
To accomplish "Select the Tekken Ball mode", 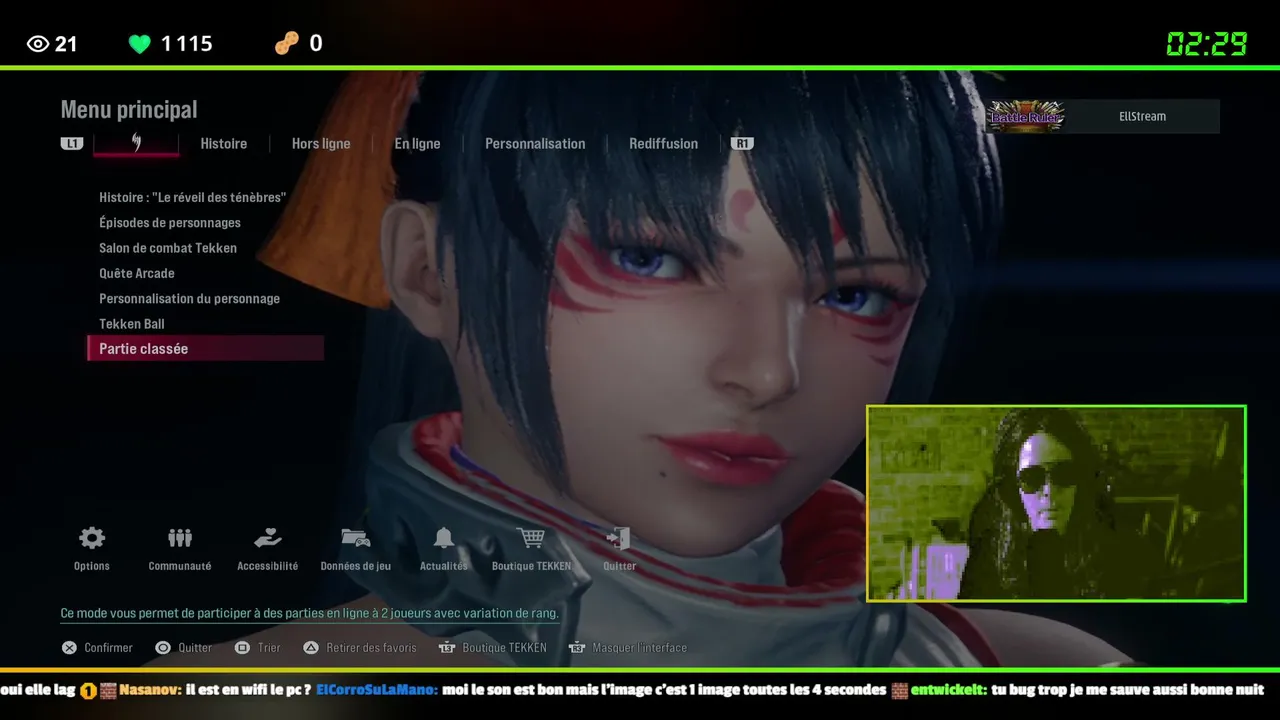I will (x=132, y=324).
